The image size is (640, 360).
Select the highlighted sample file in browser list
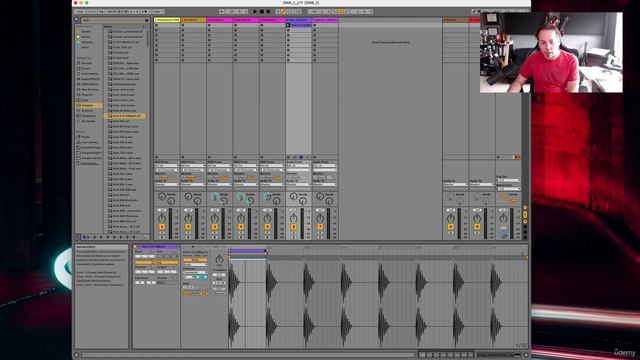126,116
